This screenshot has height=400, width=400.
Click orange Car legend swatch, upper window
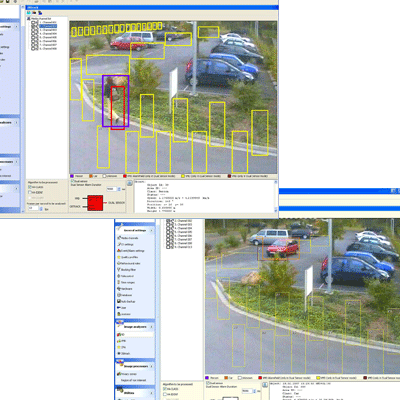90,176
